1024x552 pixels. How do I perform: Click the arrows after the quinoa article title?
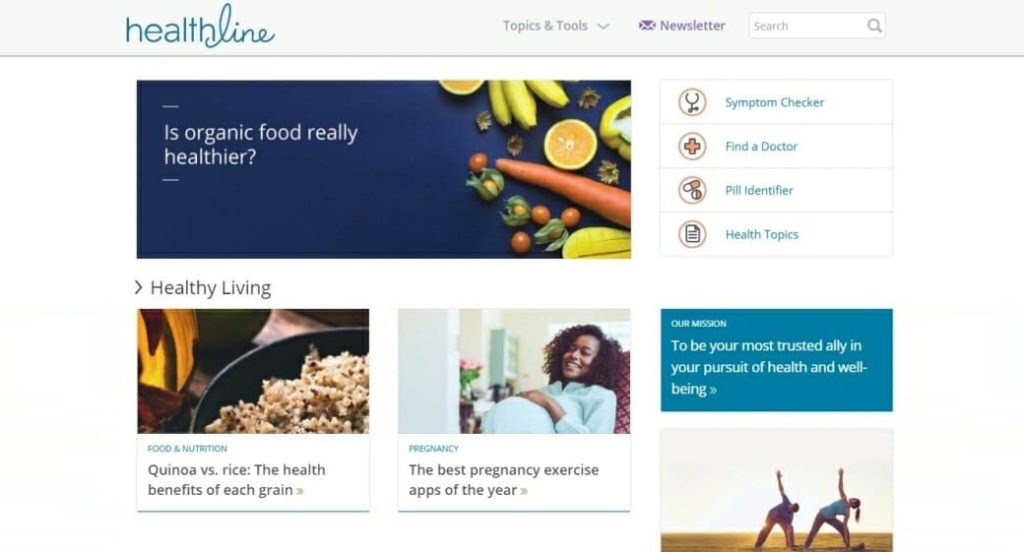[x=300, y=491]
